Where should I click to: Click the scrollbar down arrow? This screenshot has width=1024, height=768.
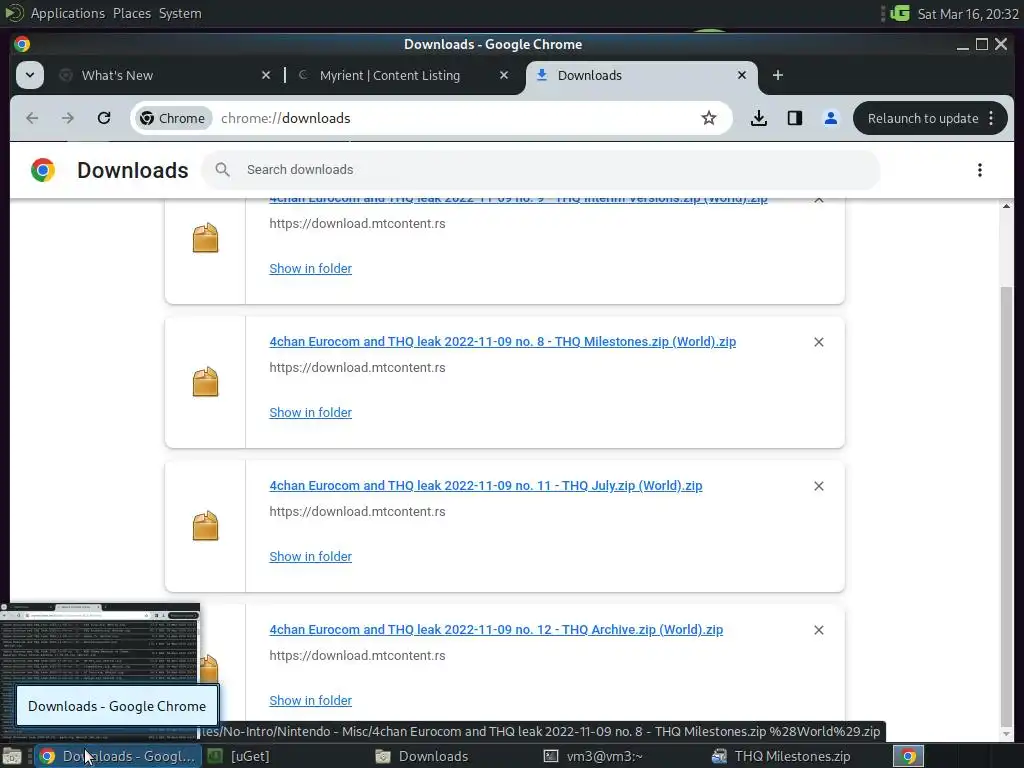click(1006, 735)
